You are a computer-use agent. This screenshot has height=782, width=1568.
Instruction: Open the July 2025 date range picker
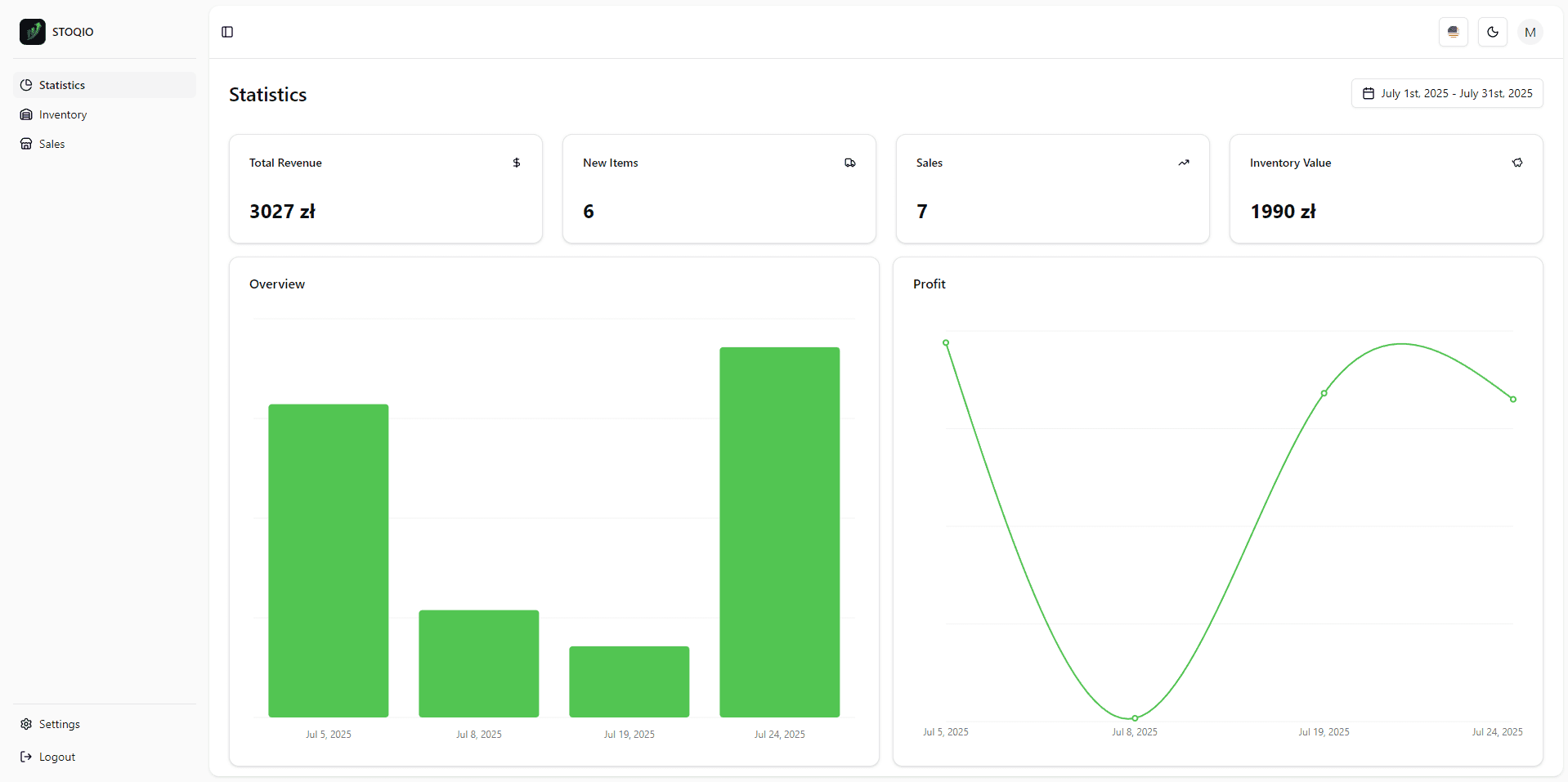tap(1447, 93)
